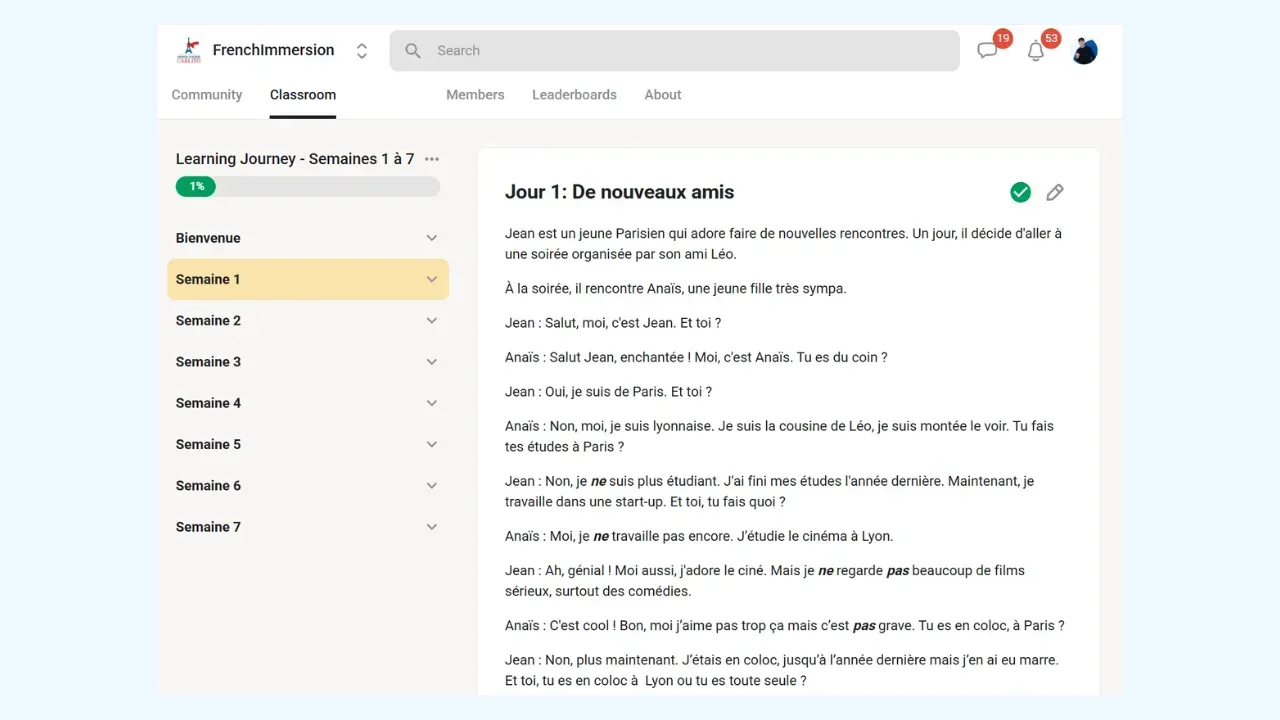Image resolution: width=1280 pixels, height=720 pixels.
Task: Open the group switcher arrows
Action: pyautogui.click(x=362, y=51)
